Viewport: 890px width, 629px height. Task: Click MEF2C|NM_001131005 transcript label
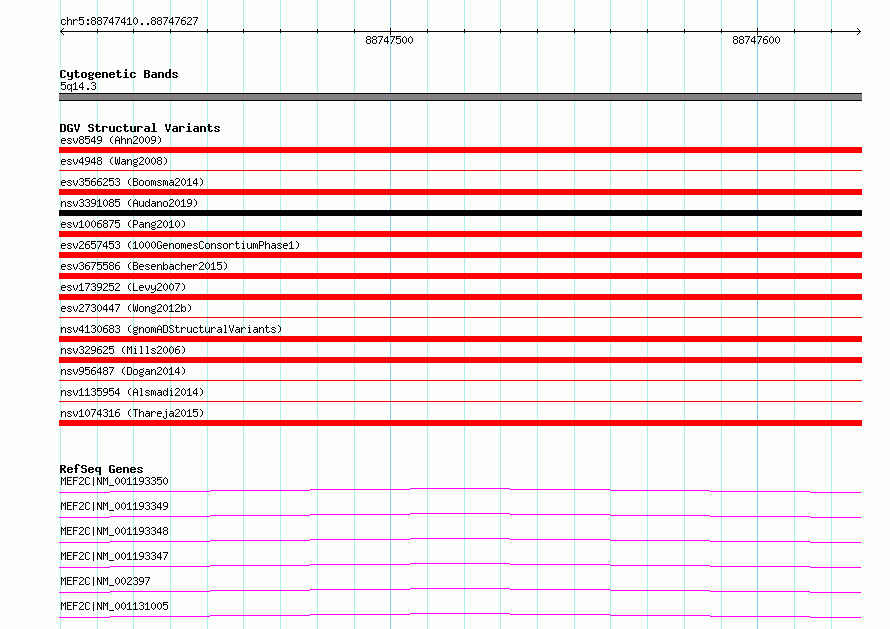pos(114,606)
